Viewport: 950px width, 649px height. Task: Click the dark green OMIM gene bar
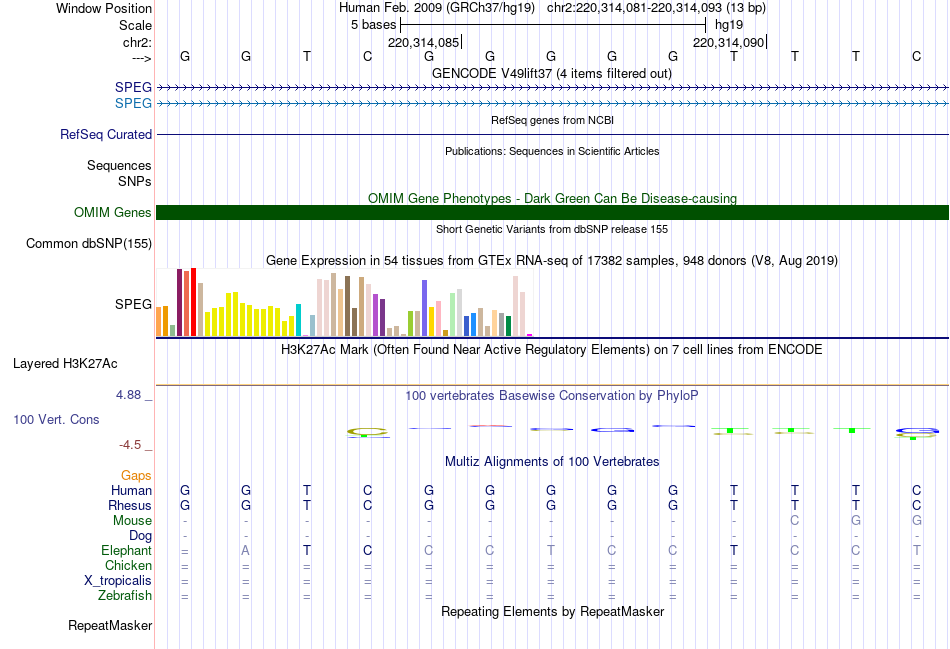click(x=553, y=213)
